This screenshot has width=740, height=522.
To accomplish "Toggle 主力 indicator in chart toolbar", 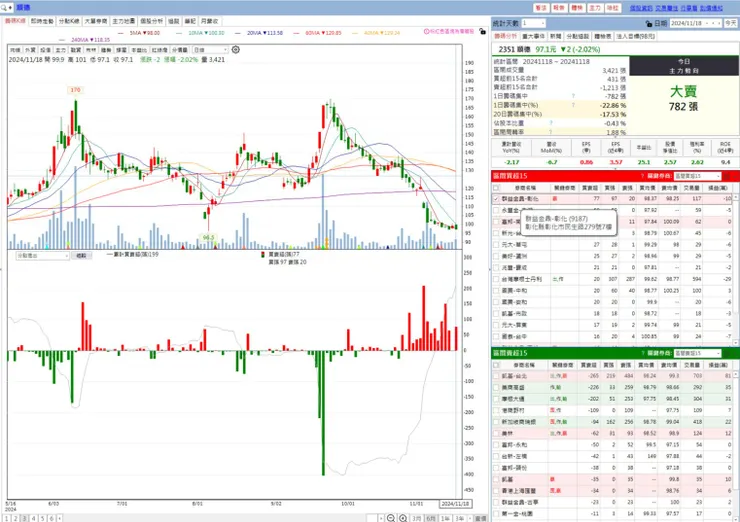I will pos(60,50).
